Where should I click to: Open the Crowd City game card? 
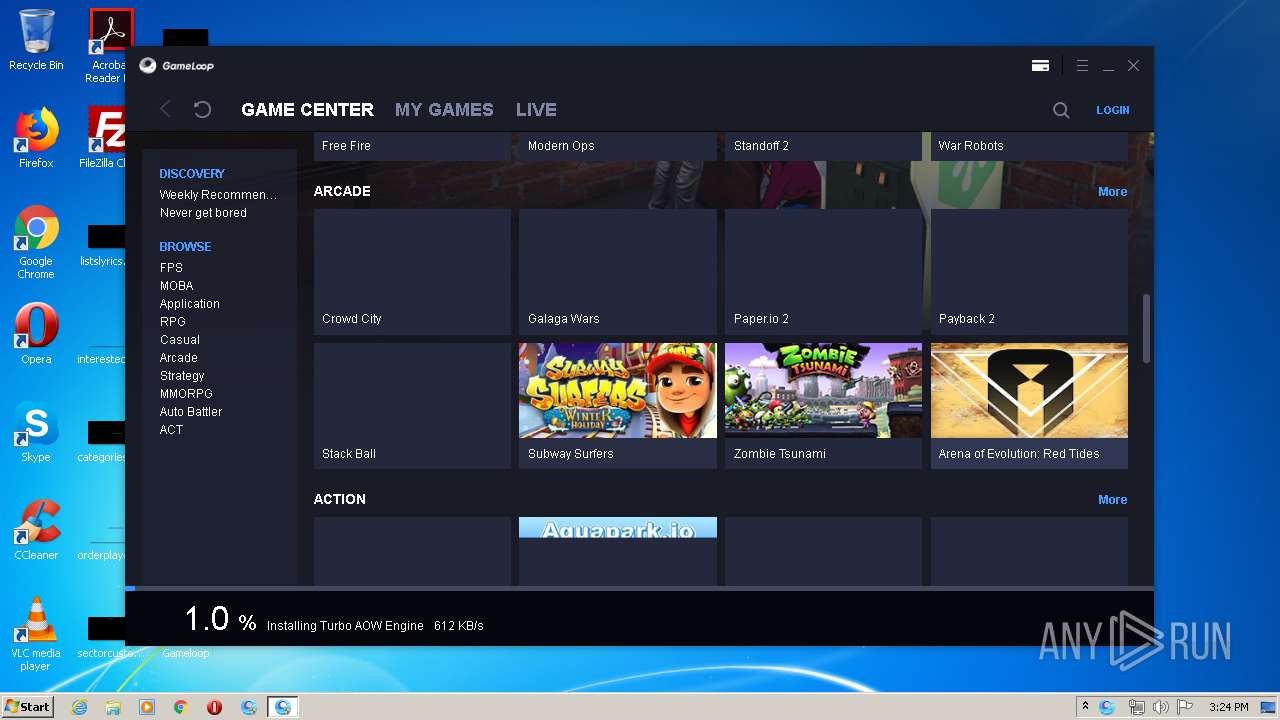[x=412, y=271]
